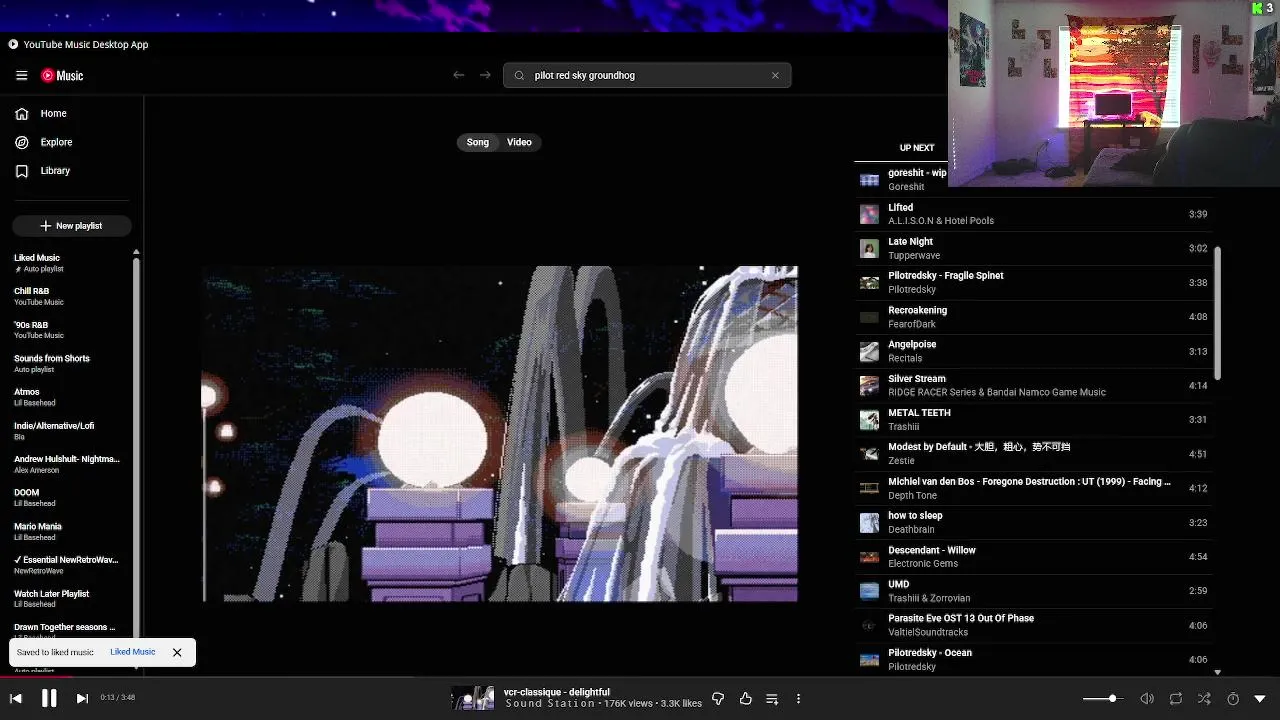Play Lifted by A.L.I.S.O.N in queue
Viewport: 1280px width, 720px height.
[1034, 214]
